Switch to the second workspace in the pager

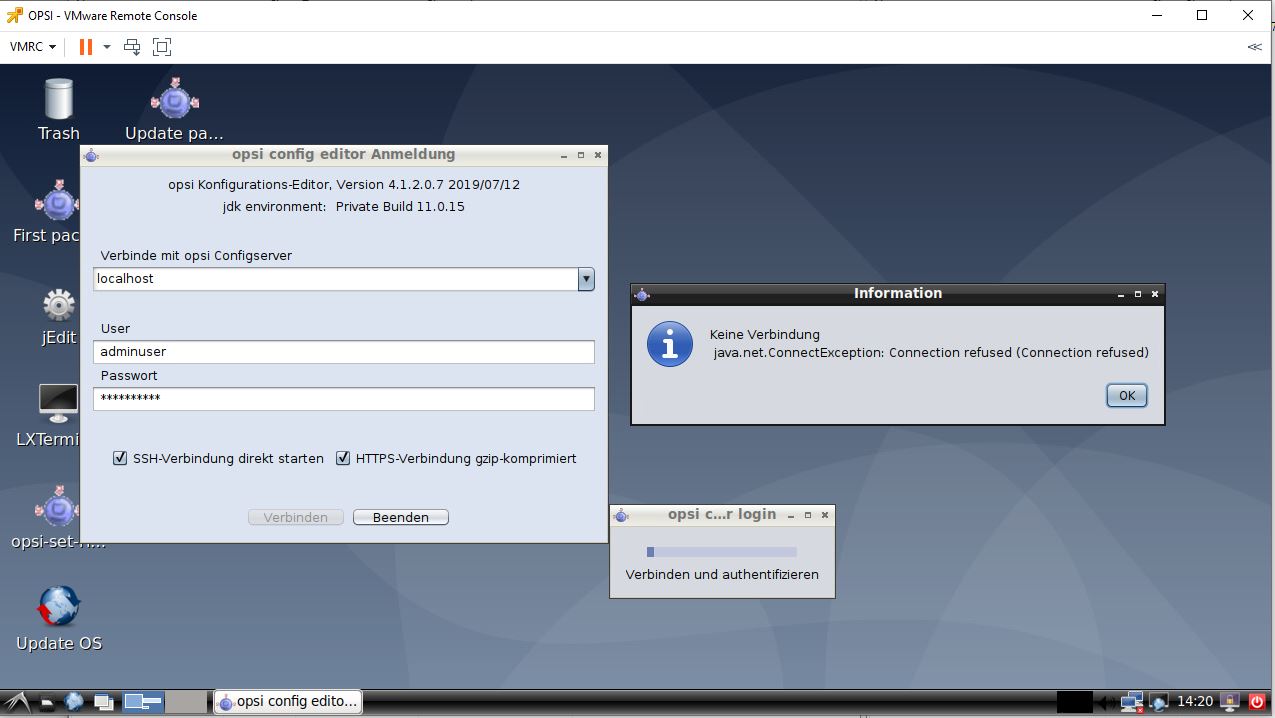pyautogui.click(x=185, y=702)
